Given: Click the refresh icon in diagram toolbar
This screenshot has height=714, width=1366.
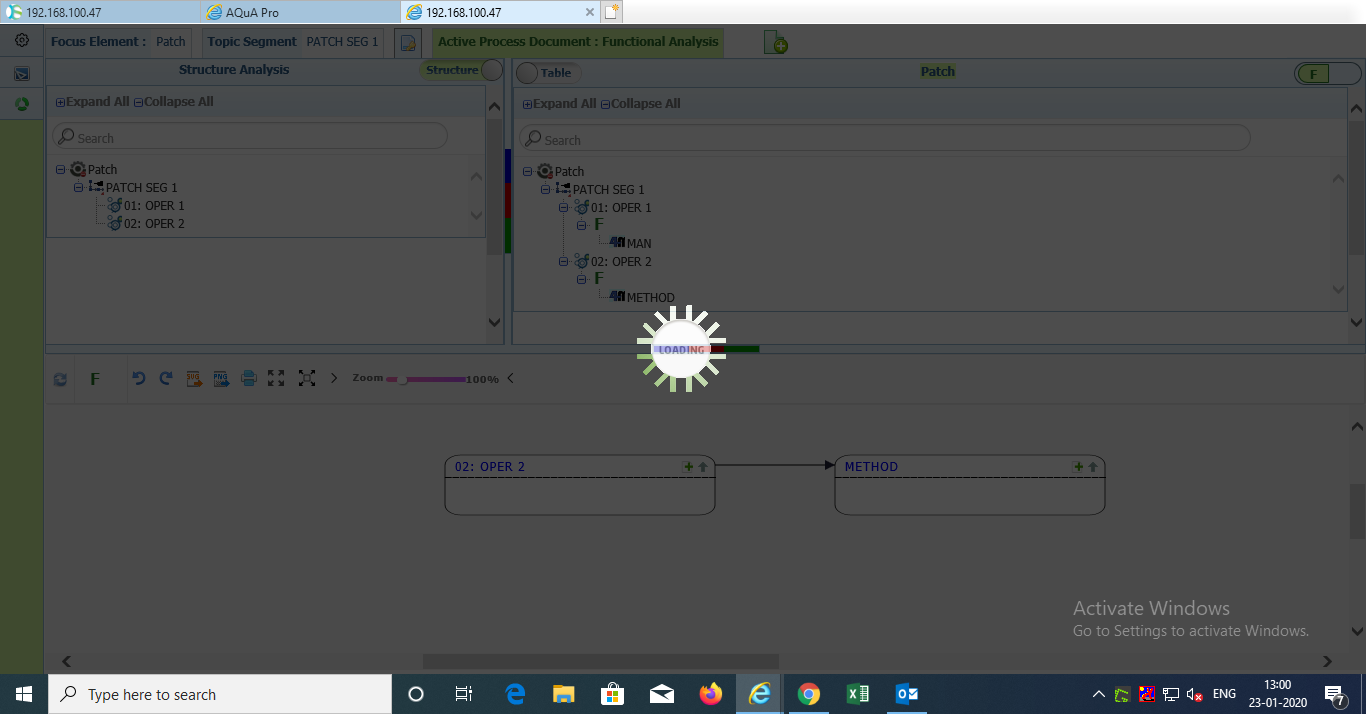Looking at the screenshot, I should 60,379.
